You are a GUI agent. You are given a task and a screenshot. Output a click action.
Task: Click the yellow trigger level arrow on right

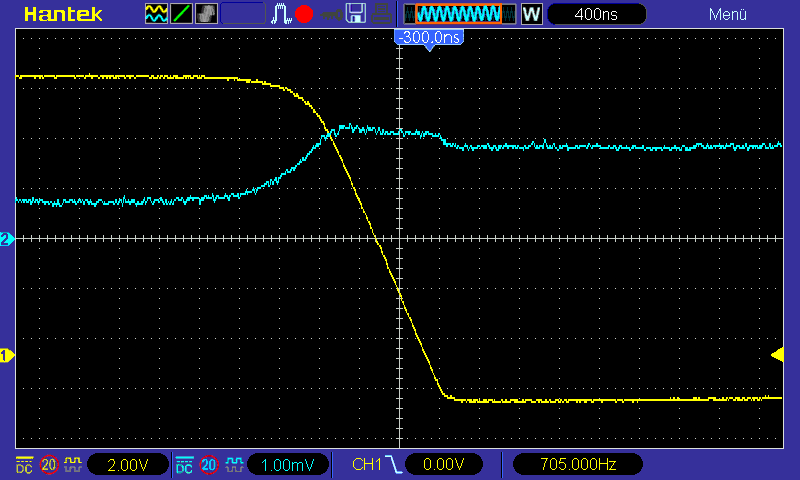(x=777, y=355)
